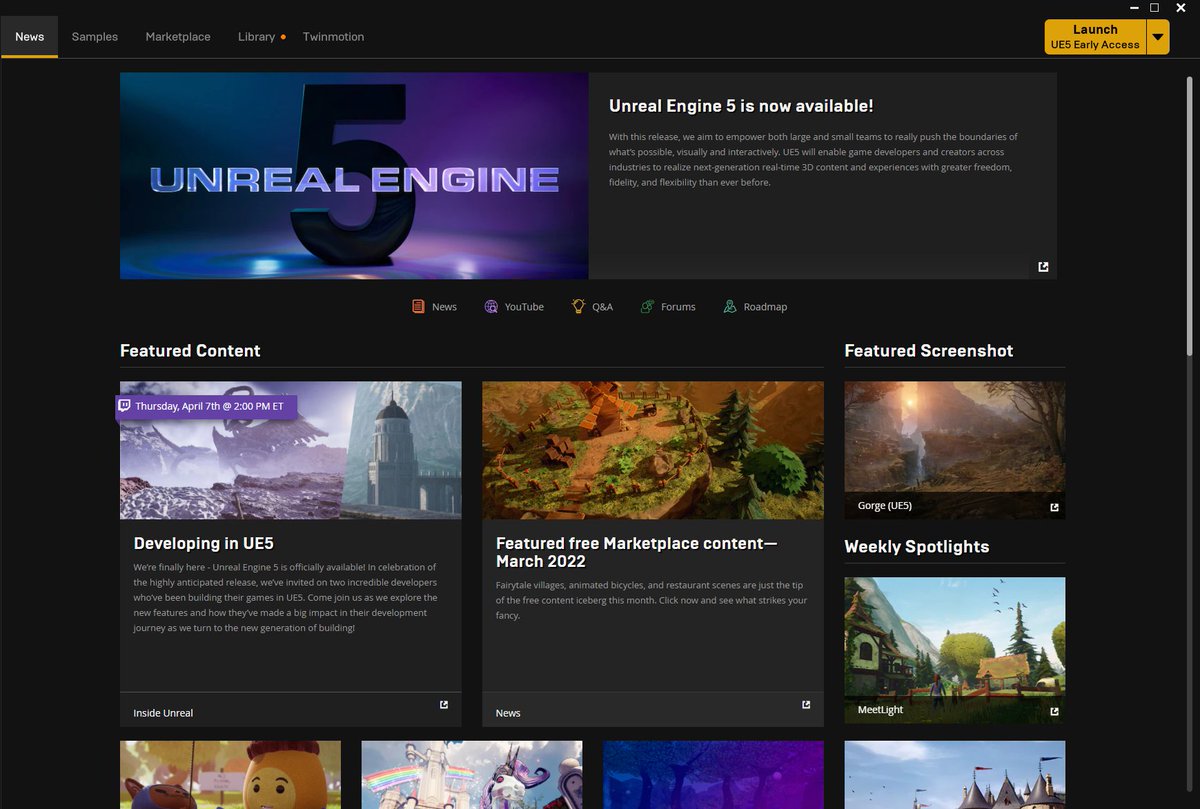Expand the Launch button dropdown arrow
Screen dimensions: 1200x809
(1158, 36)
